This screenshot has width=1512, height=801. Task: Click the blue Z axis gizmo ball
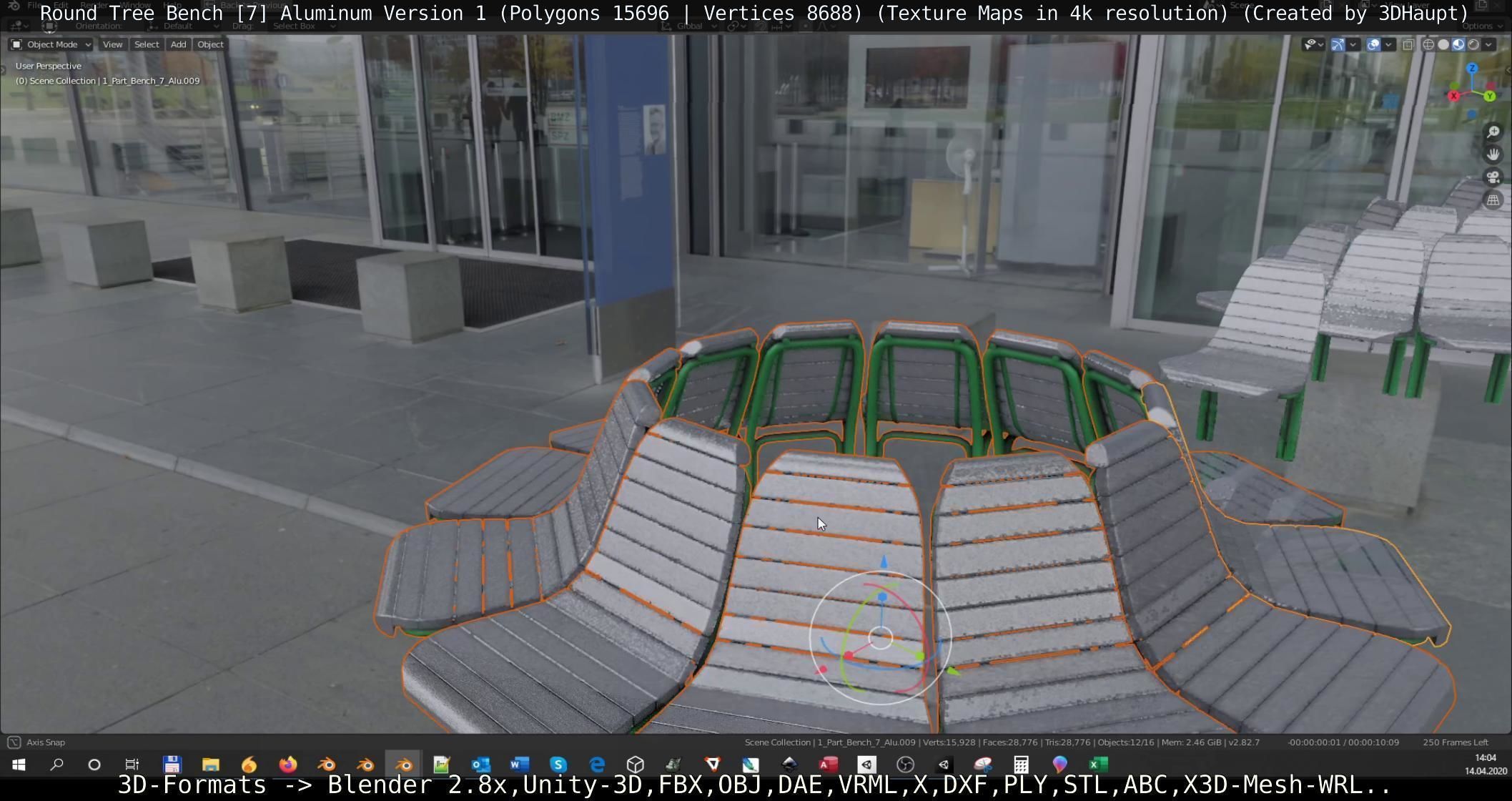click(x=1472, y=69)
